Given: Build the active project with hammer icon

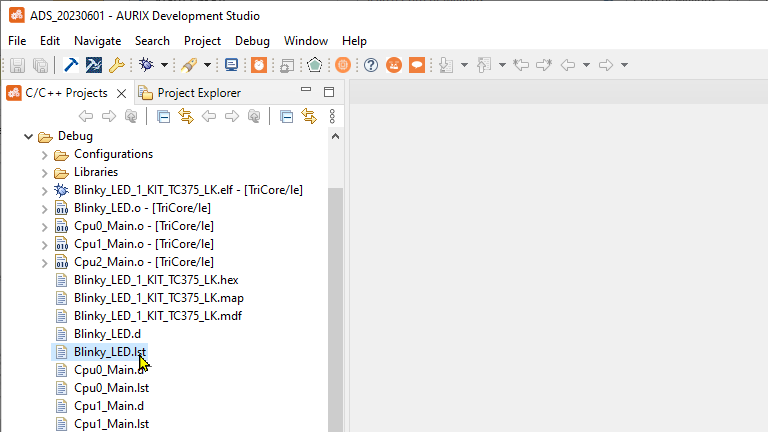Looking at the screenshot, I should click(x=71, y=65).
